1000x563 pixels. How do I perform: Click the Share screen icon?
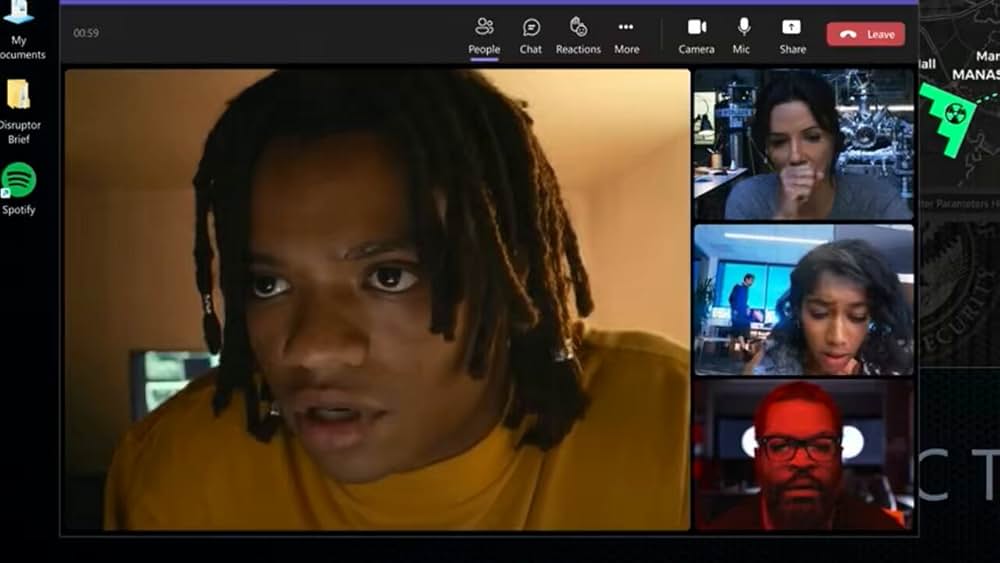click(792, 35)
